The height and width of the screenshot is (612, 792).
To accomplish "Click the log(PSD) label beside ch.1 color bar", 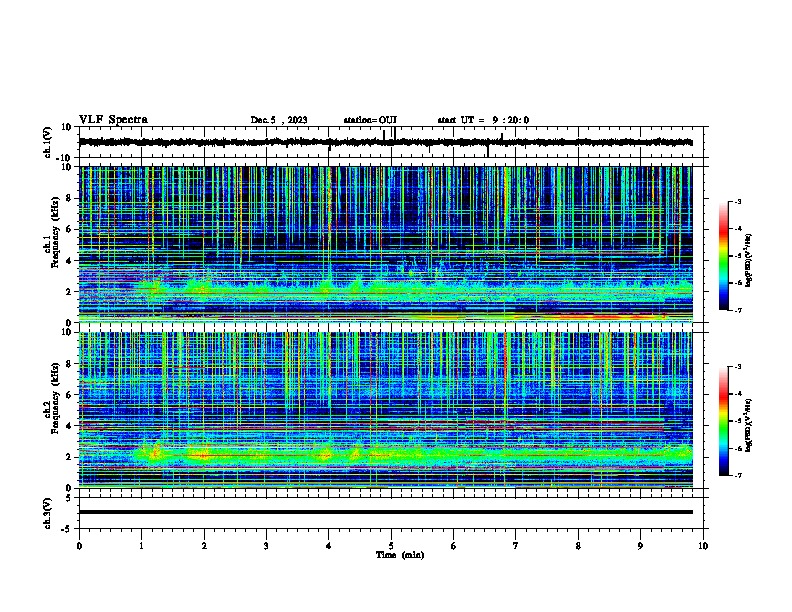I will pos(749,261).
